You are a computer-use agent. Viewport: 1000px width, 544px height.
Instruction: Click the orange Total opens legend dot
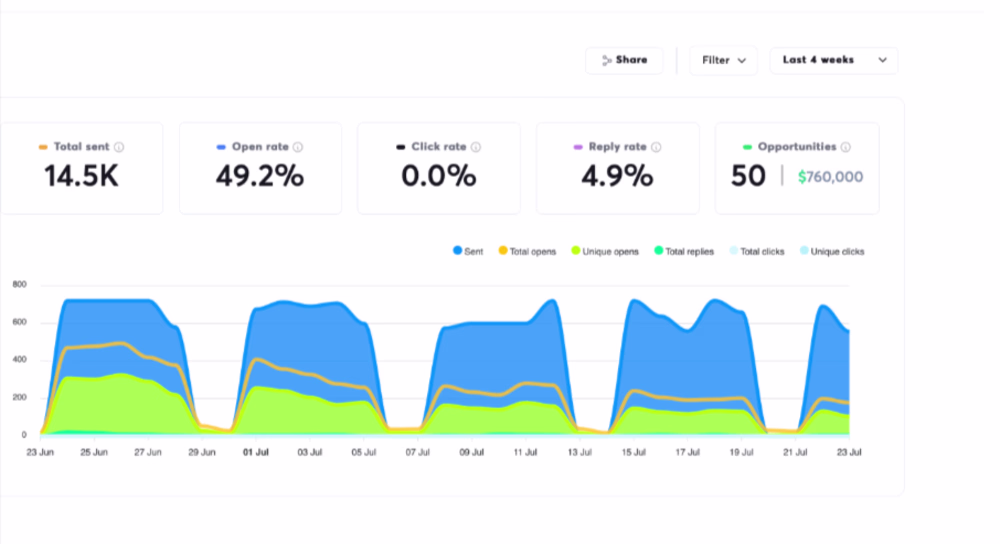tap(503, 251)
